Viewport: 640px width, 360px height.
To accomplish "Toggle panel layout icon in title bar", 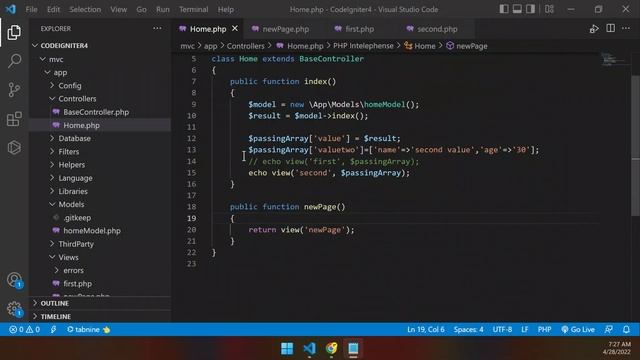I will (x=517, y=9).
